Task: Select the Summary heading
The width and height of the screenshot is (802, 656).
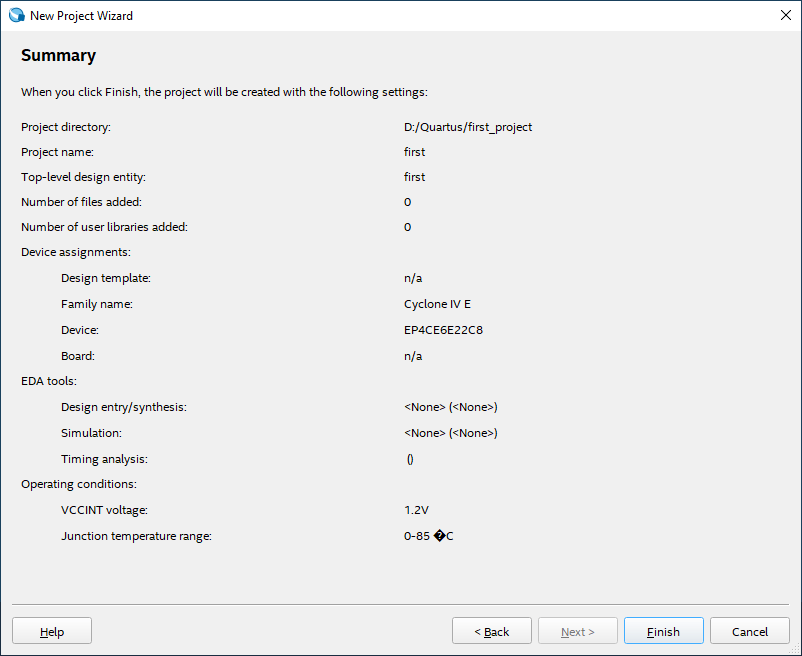Action: (59, 56)
